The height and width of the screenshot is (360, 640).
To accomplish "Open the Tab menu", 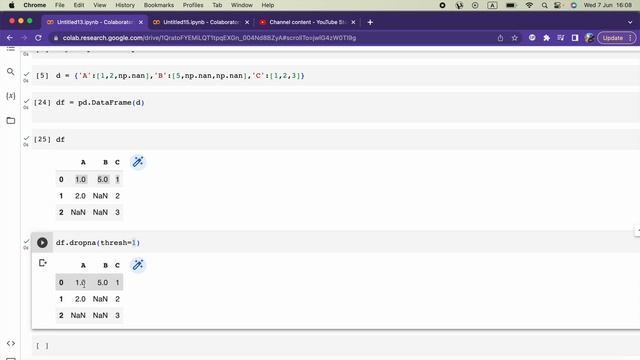I will point(217,5).
